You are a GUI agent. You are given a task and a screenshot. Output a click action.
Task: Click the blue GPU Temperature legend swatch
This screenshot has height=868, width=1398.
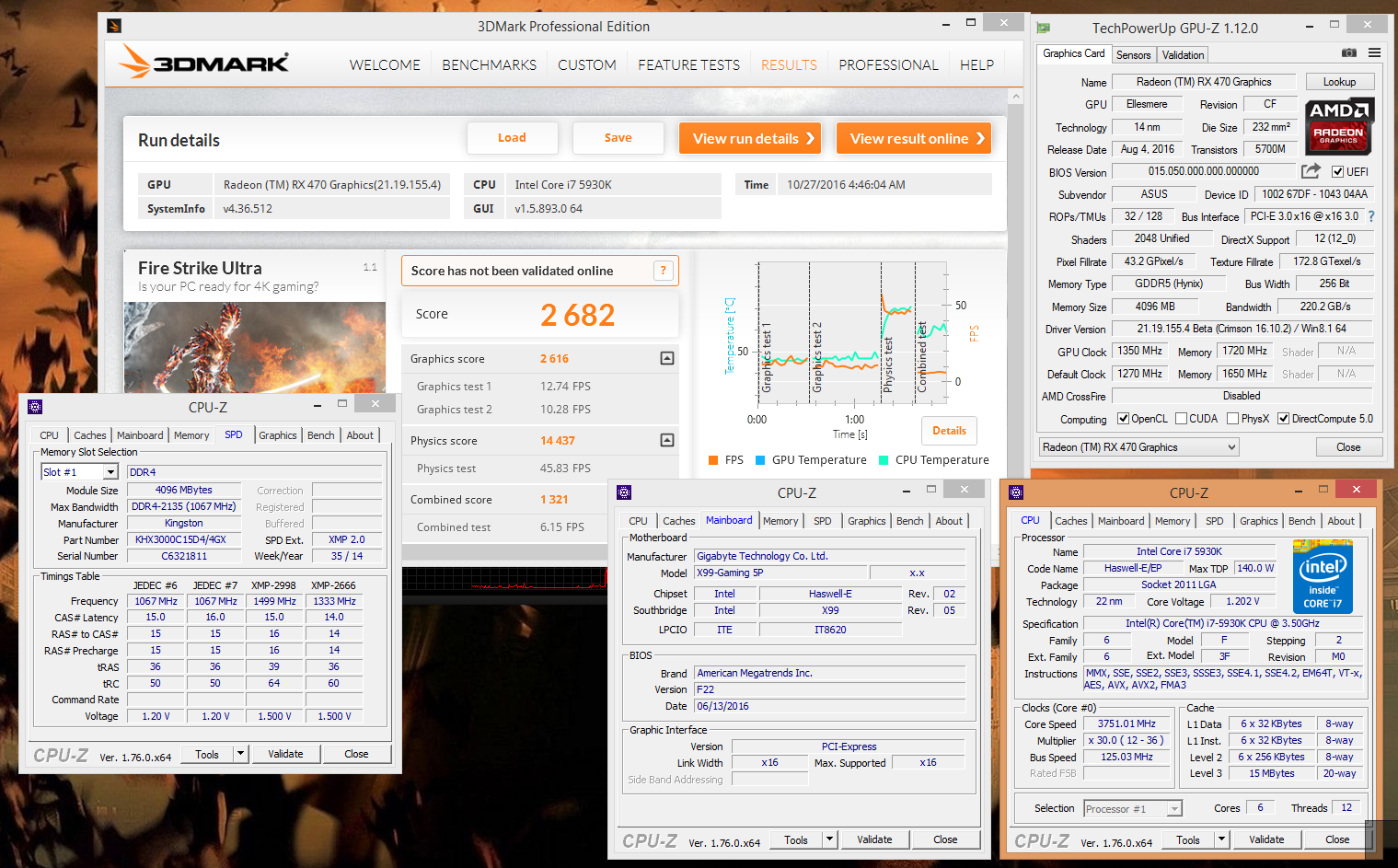(x=760, y=460)
